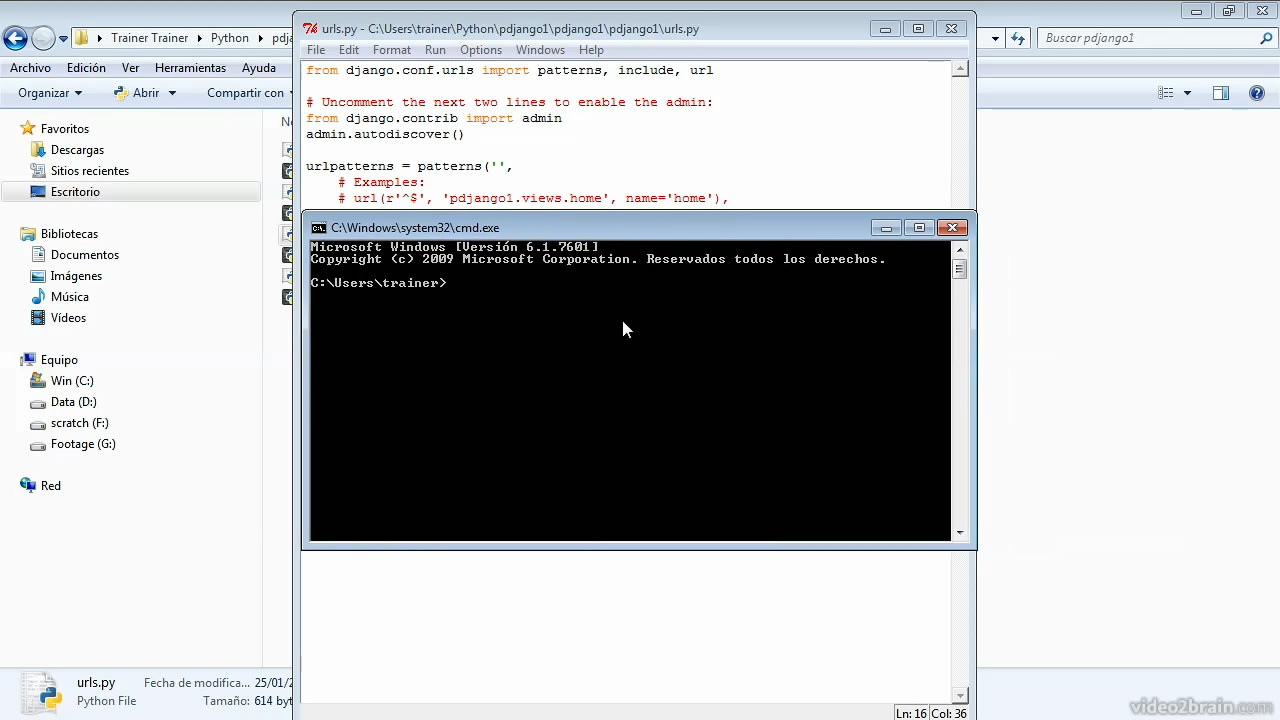Click Compartir con in Explorer toolbar
This screenshot has width=1280, height=720.
245,93
